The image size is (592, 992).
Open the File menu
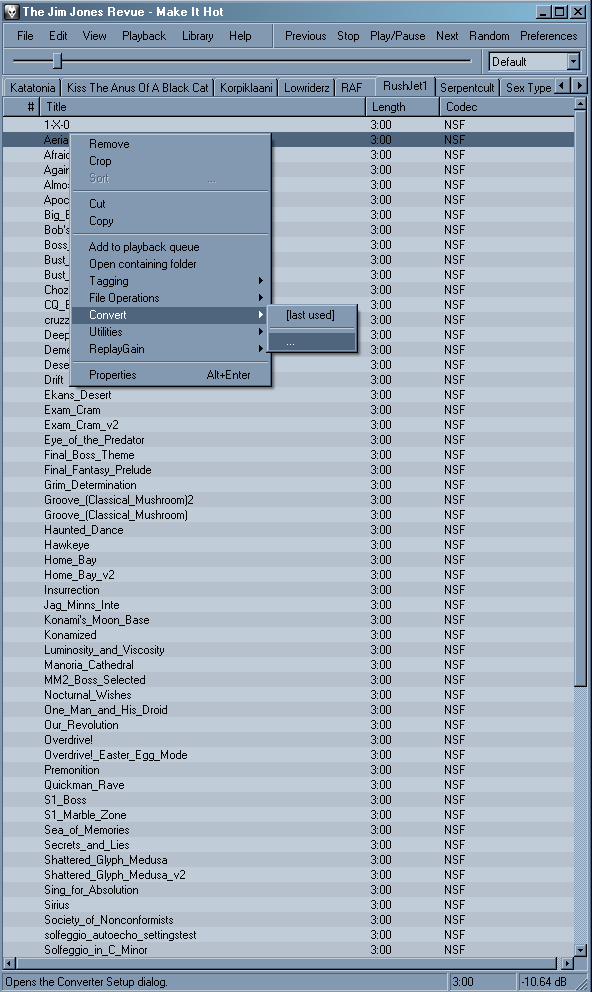[x=25, y=36]
